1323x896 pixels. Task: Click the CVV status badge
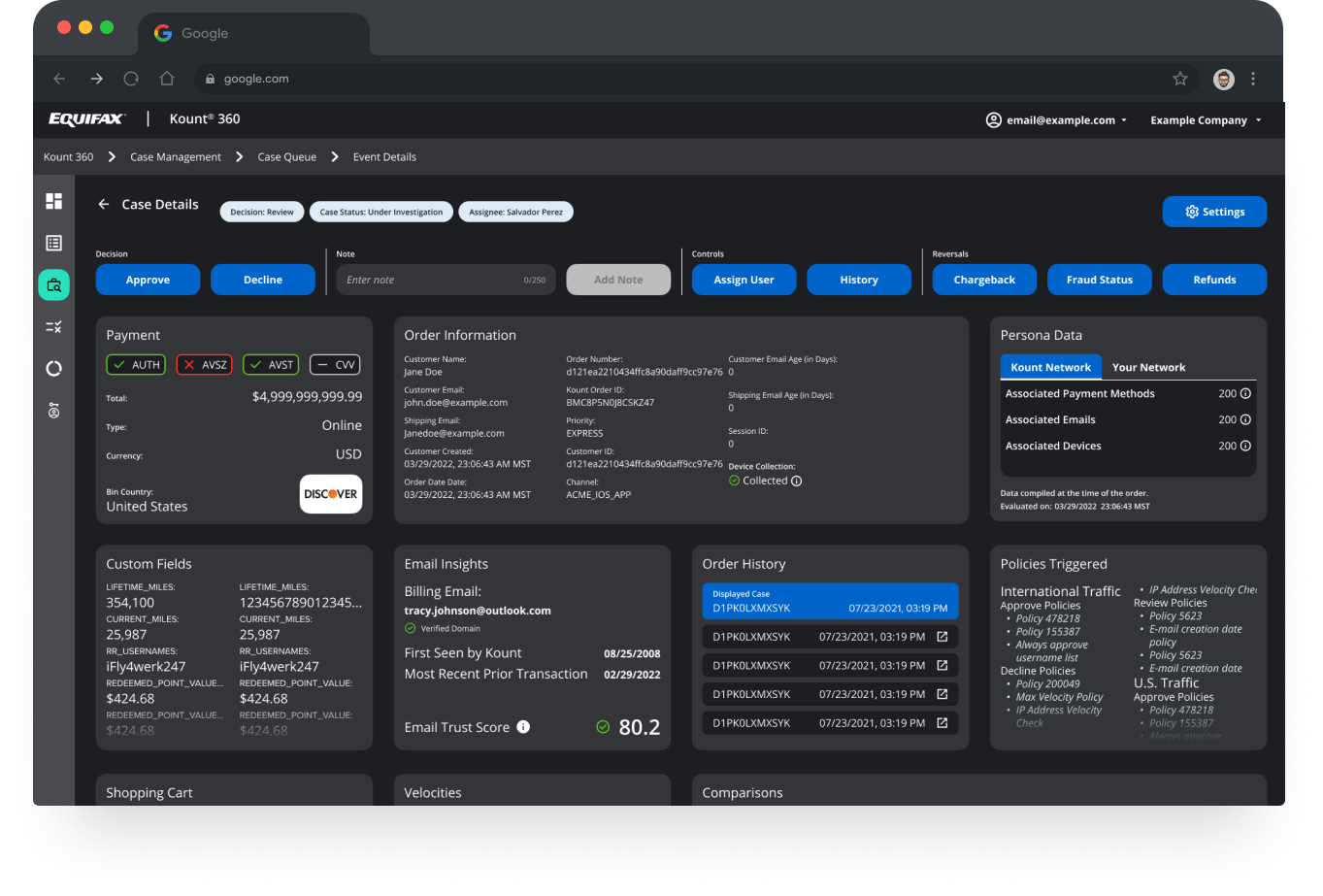point(335,365)
